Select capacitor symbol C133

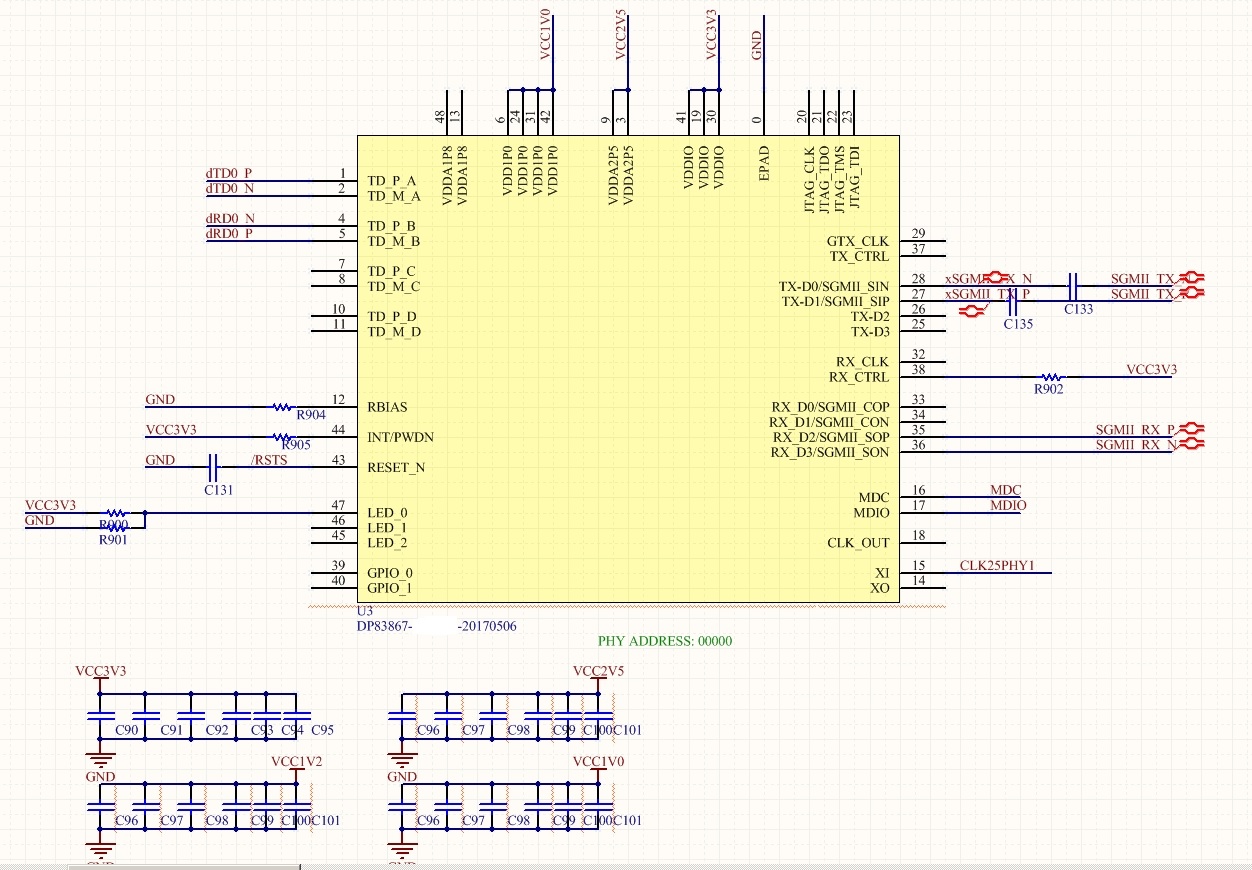[1073, 286]
